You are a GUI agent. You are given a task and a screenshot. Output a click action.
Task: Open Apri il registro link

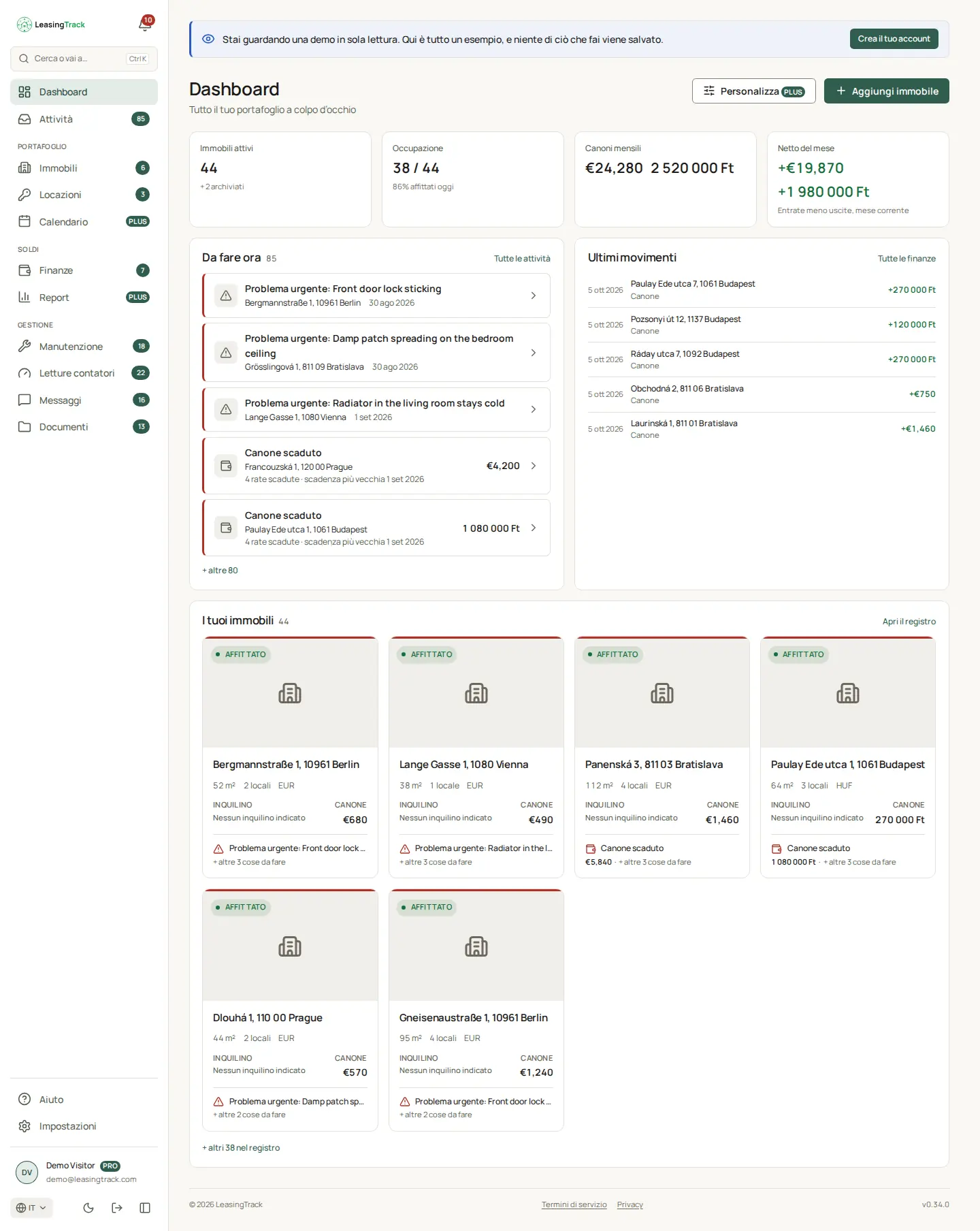click(x=909, y=622)
